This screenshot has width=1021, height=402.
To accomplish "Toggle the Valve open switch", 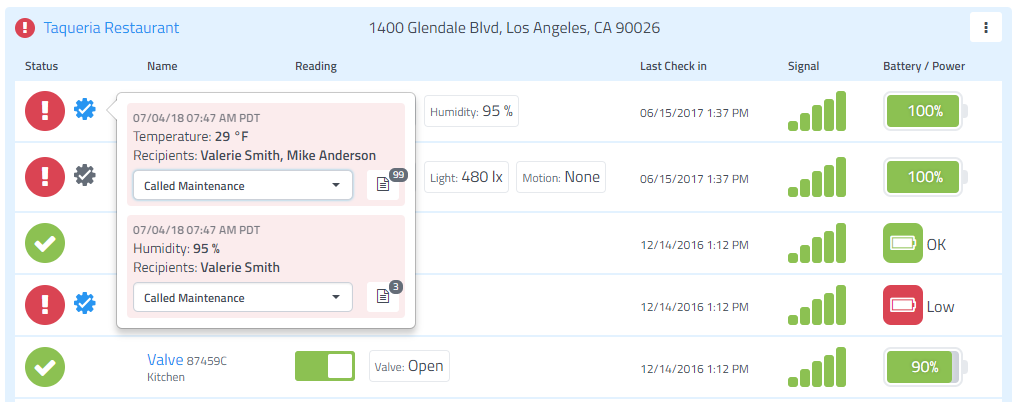I will pos(325,366).
